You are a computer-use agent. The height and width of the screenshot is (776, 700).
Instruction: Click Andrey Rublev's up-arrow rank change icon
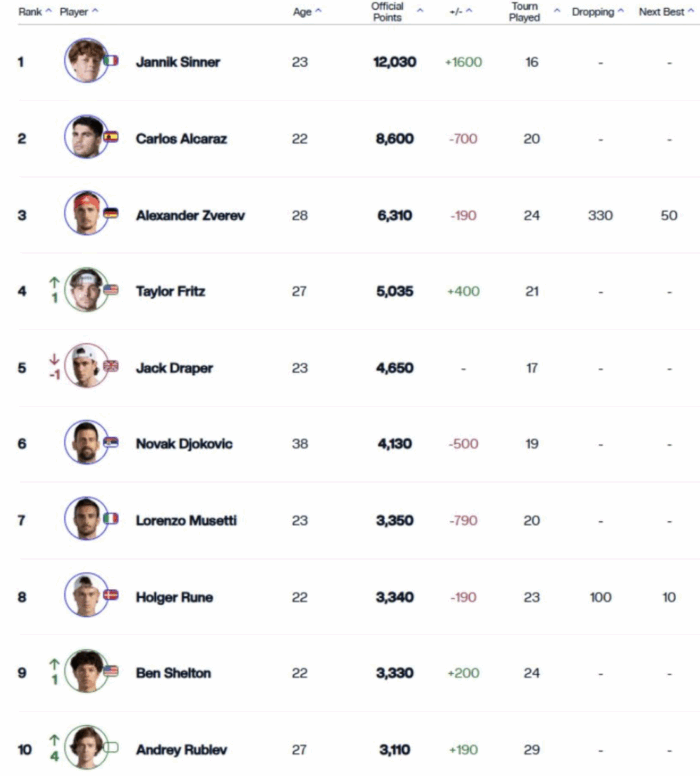point(54,740)
